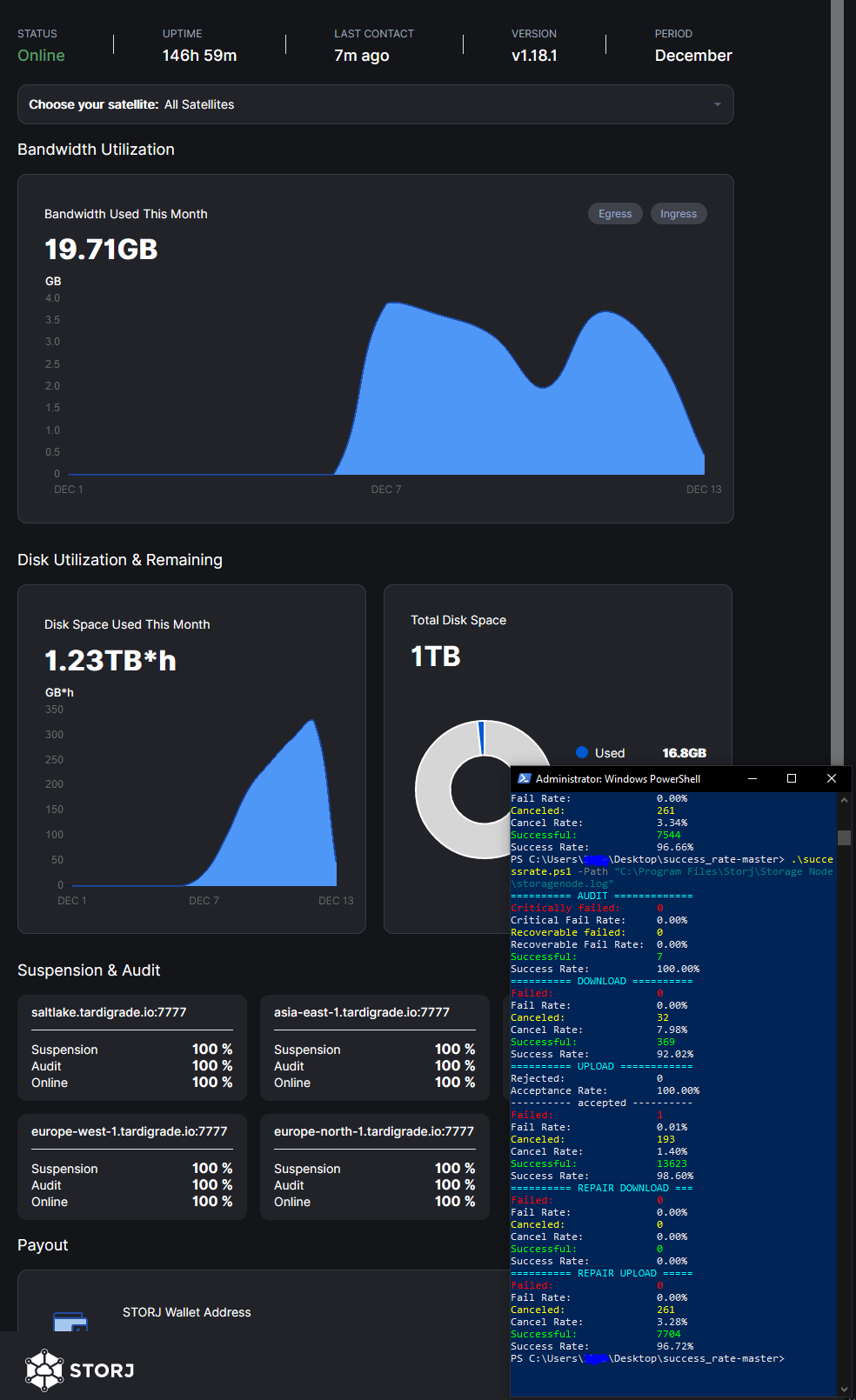
Task: Maximize the Windows PowerShell window
Action: pyautogui.click(x=792, y=778)
